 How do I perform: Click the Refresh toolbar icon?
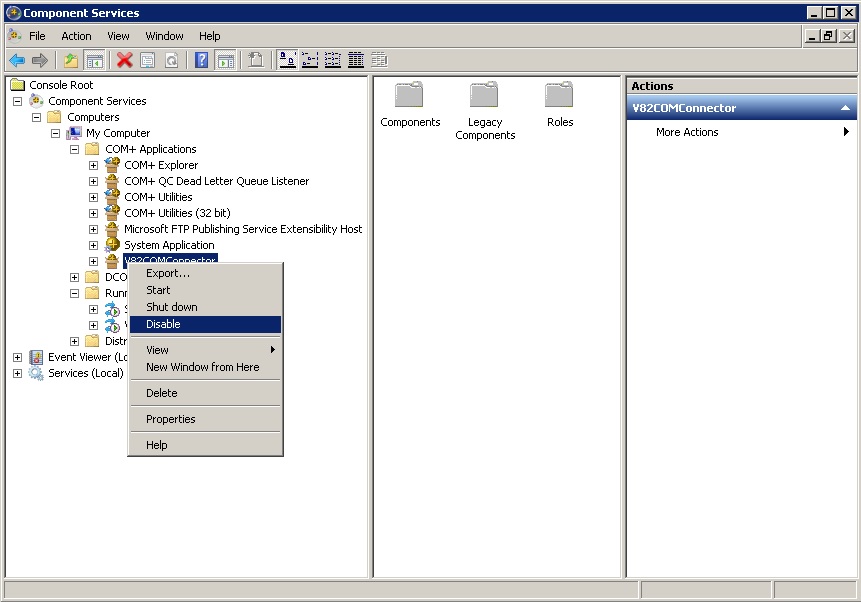(171, 60)
